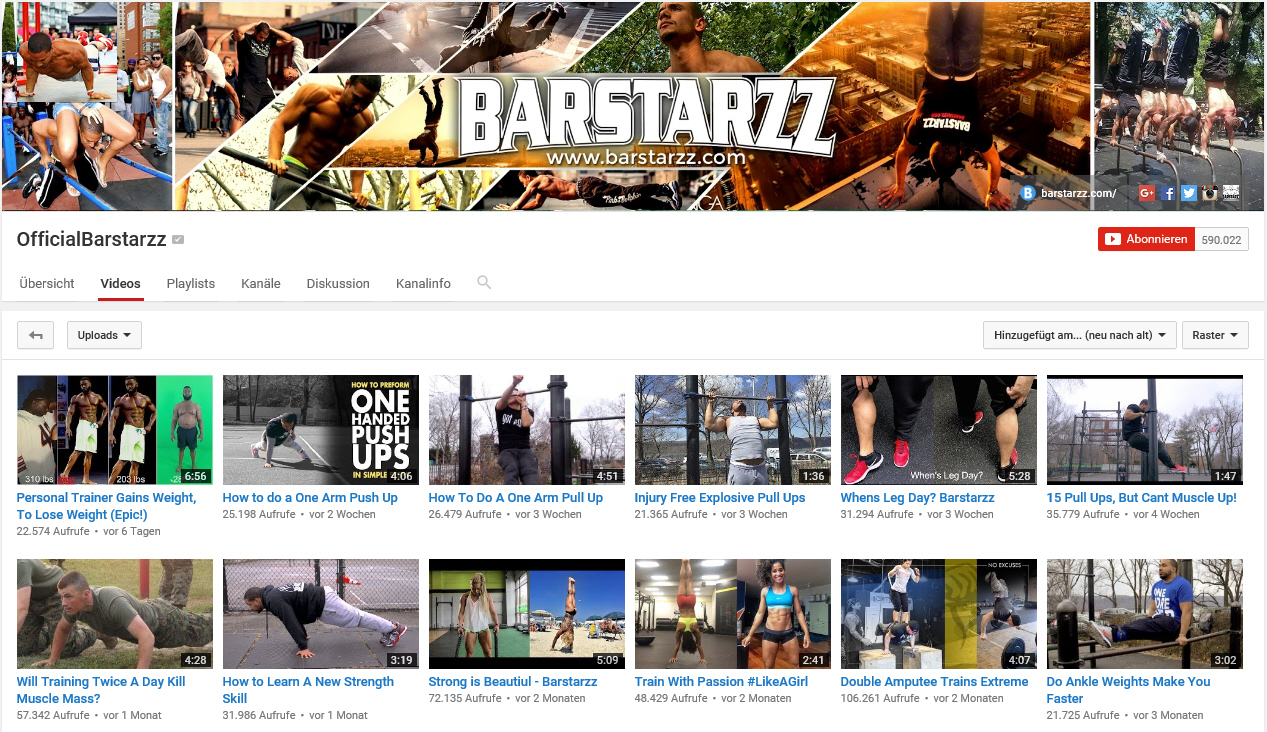Screen dimensions: 1267x732
Task: Click the search magnifier next to Kanalinfo
Action: (x=484, y=283)
